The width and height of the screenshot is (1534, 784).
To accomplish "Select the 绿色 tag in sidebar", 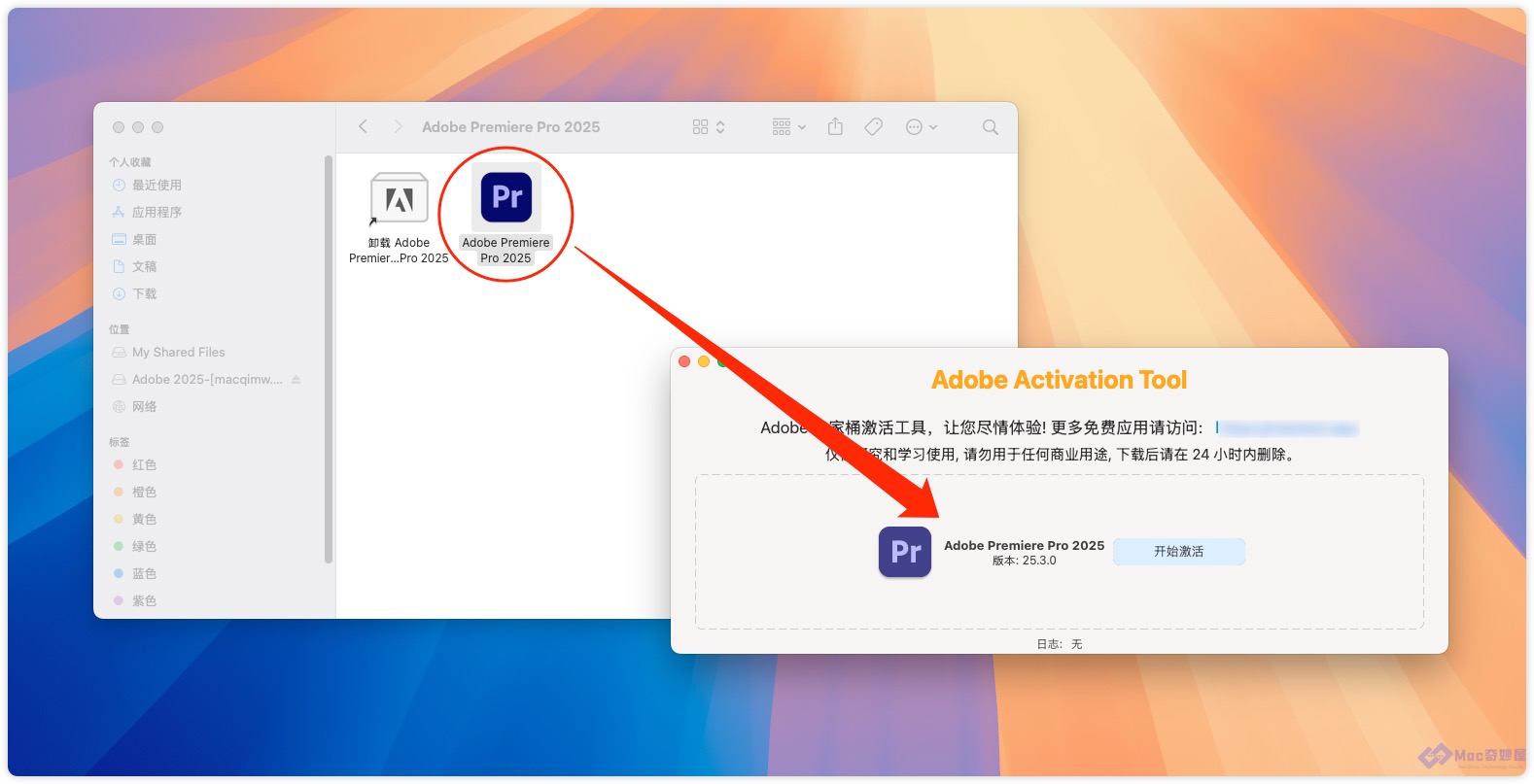I will pos(144,546).
